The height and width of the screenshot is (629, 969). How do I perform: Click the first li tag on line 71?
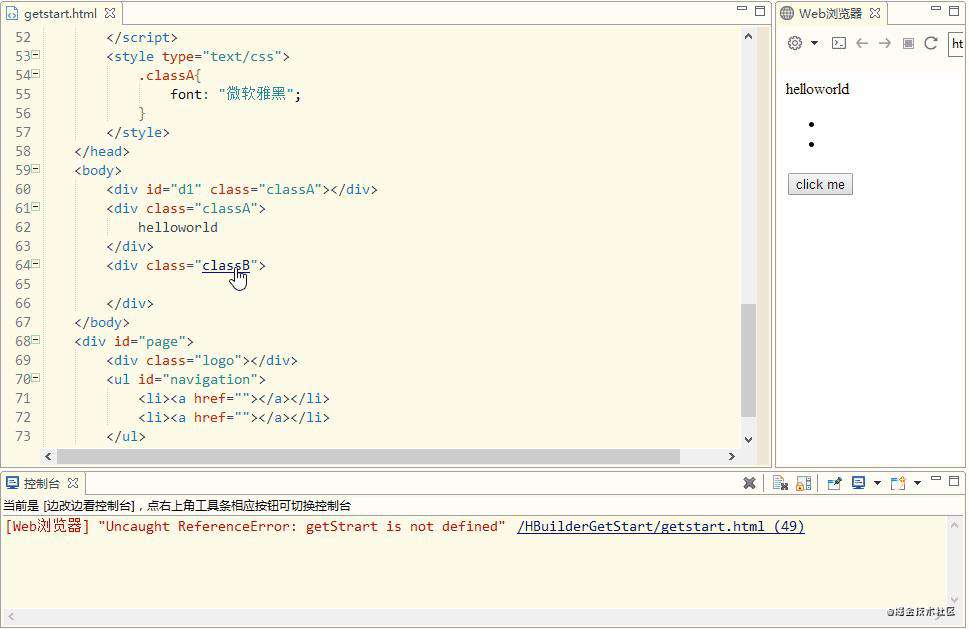click(x=154, y=399)
